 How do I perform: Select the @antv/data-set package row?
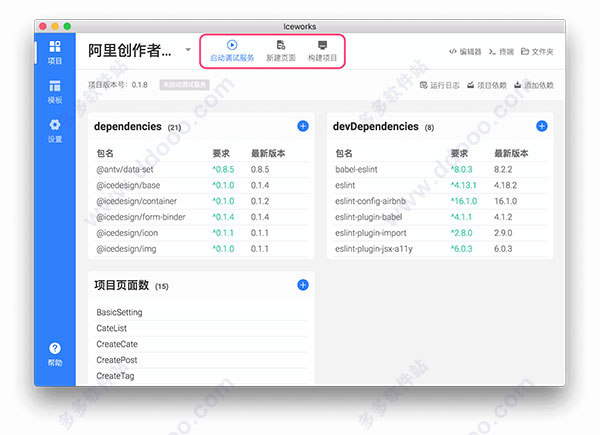[x=202, y=169]
